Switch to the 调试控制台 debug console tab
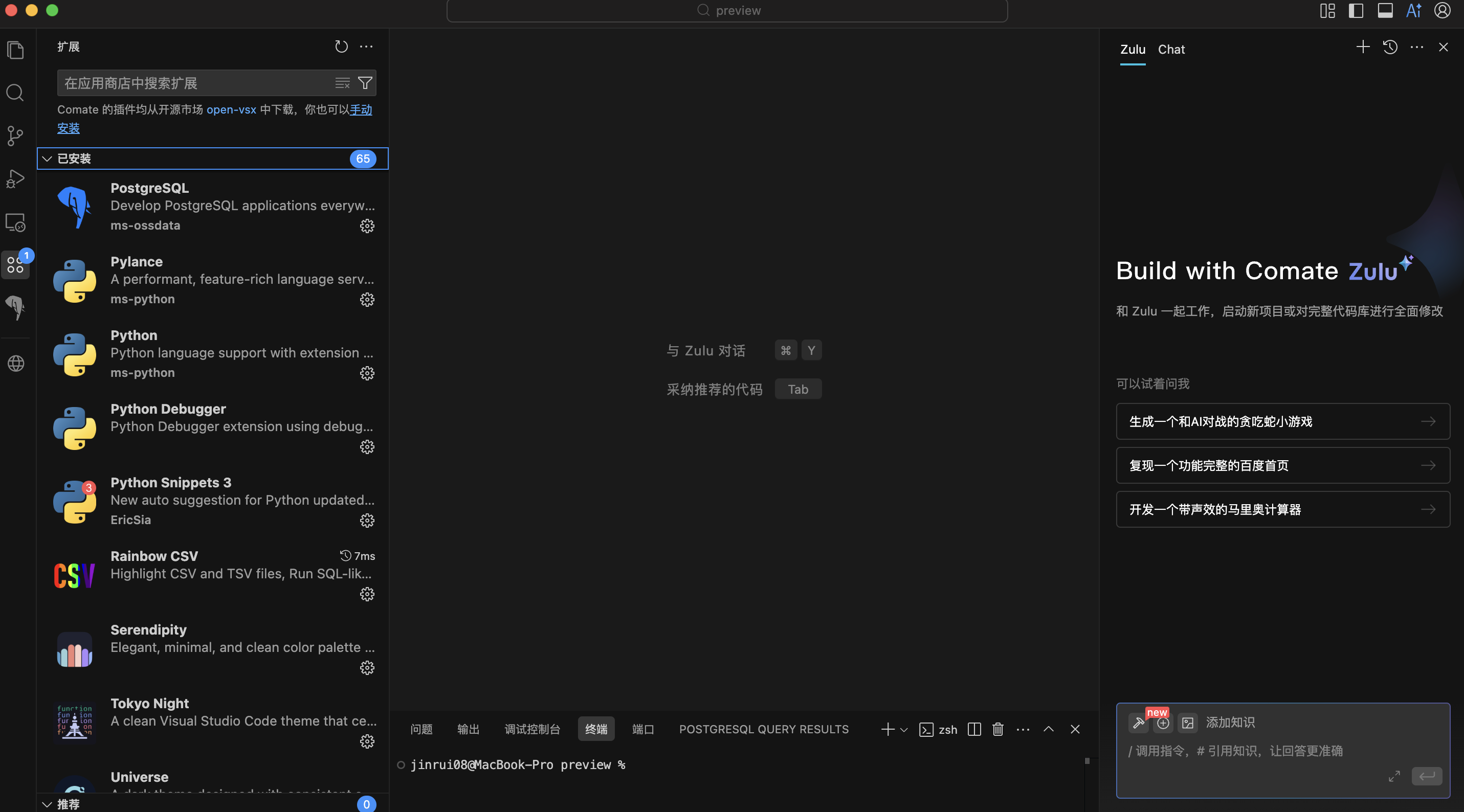 [x=532, y=729]
